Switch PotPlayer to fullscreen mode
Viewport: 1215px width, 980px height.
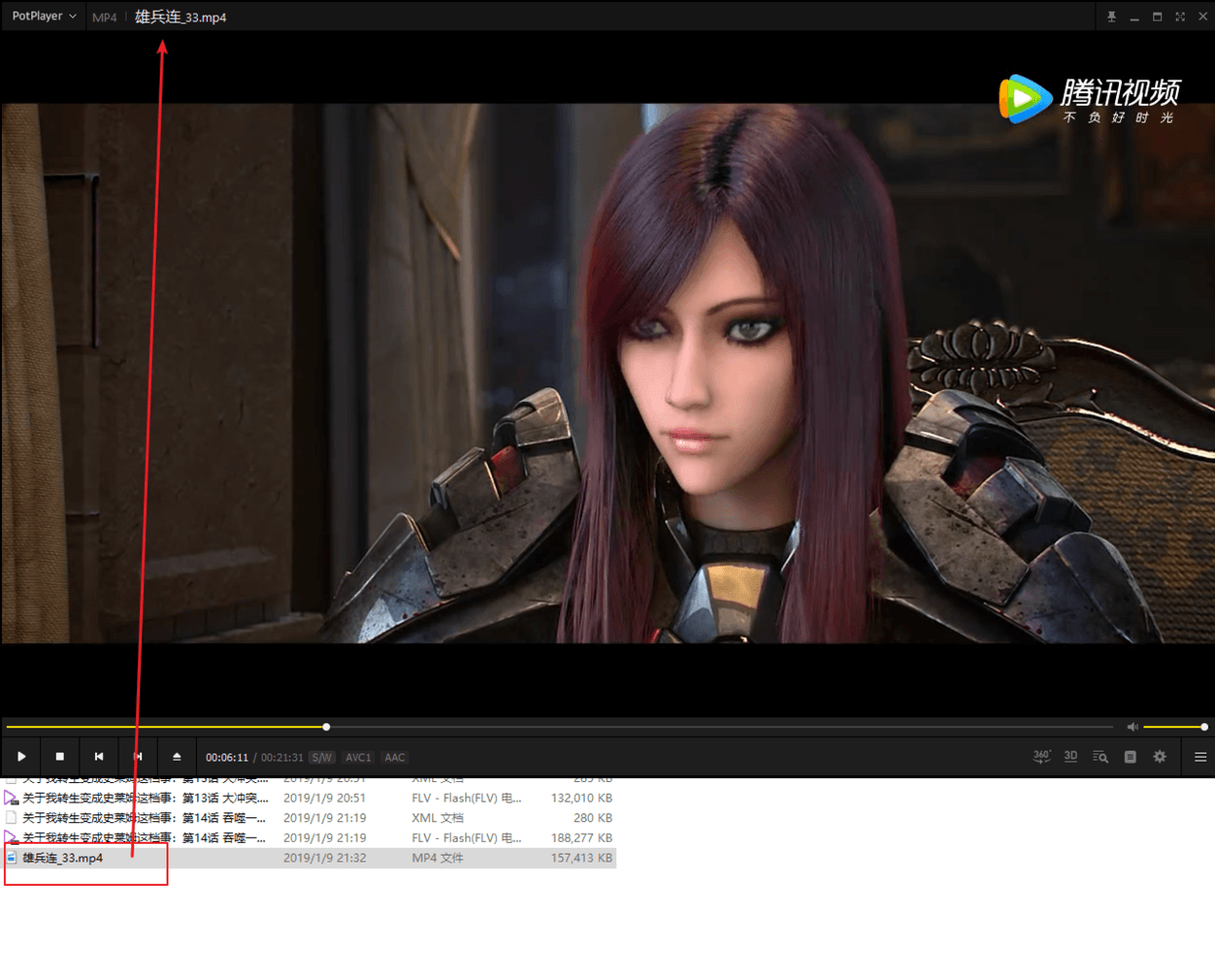click(x=1180, y=17)
